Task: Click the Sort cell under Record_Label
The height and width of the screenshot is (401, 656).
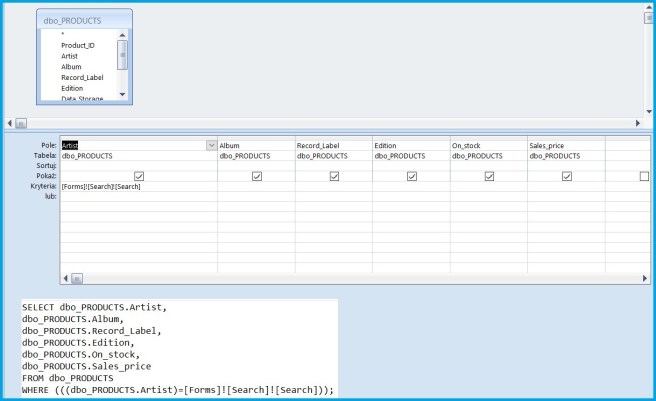Action: click(x=333, y=166)
